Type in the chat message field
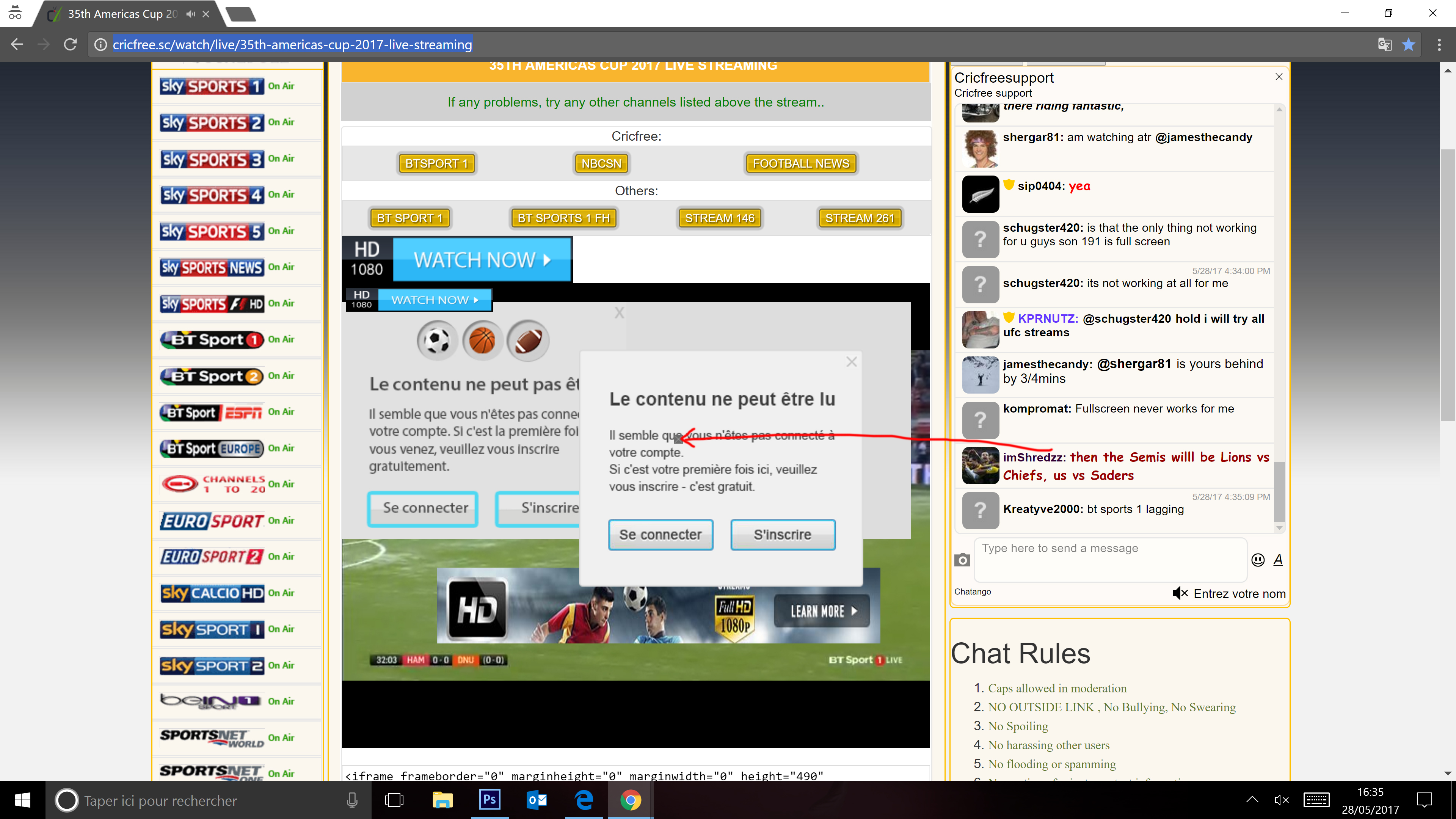 tap(1110, 560)
